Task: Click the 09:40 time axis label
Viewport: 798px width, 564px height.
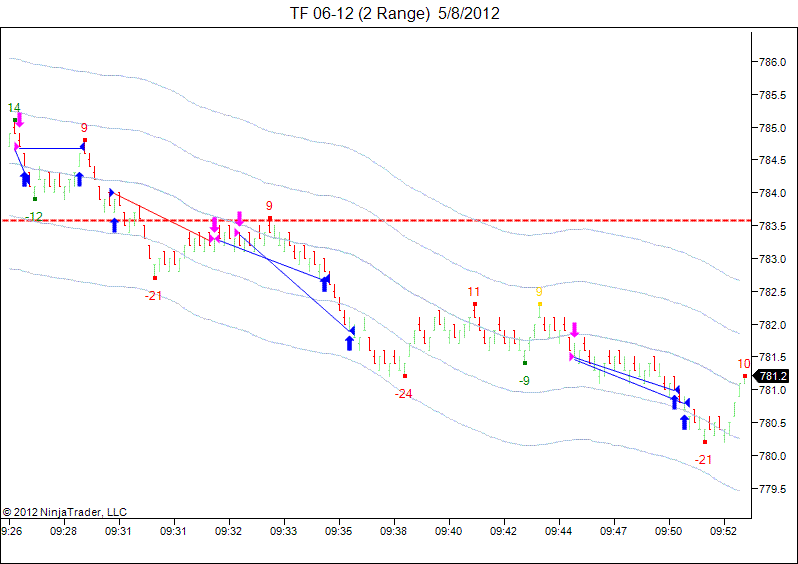Action: pos(448,531)
